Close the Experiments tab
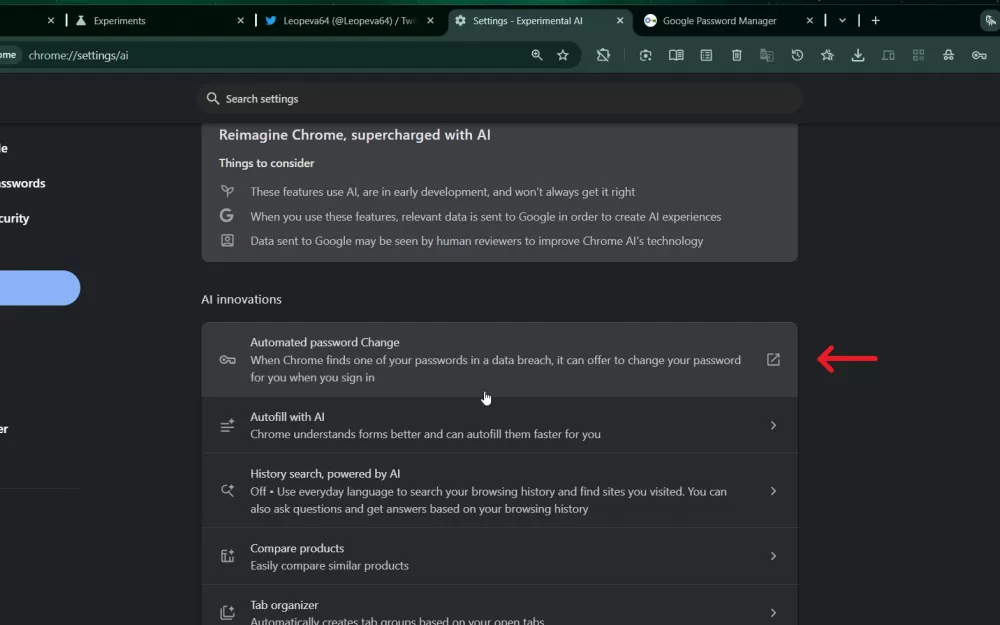The image size is (1000, 625). tap(240, 20)
